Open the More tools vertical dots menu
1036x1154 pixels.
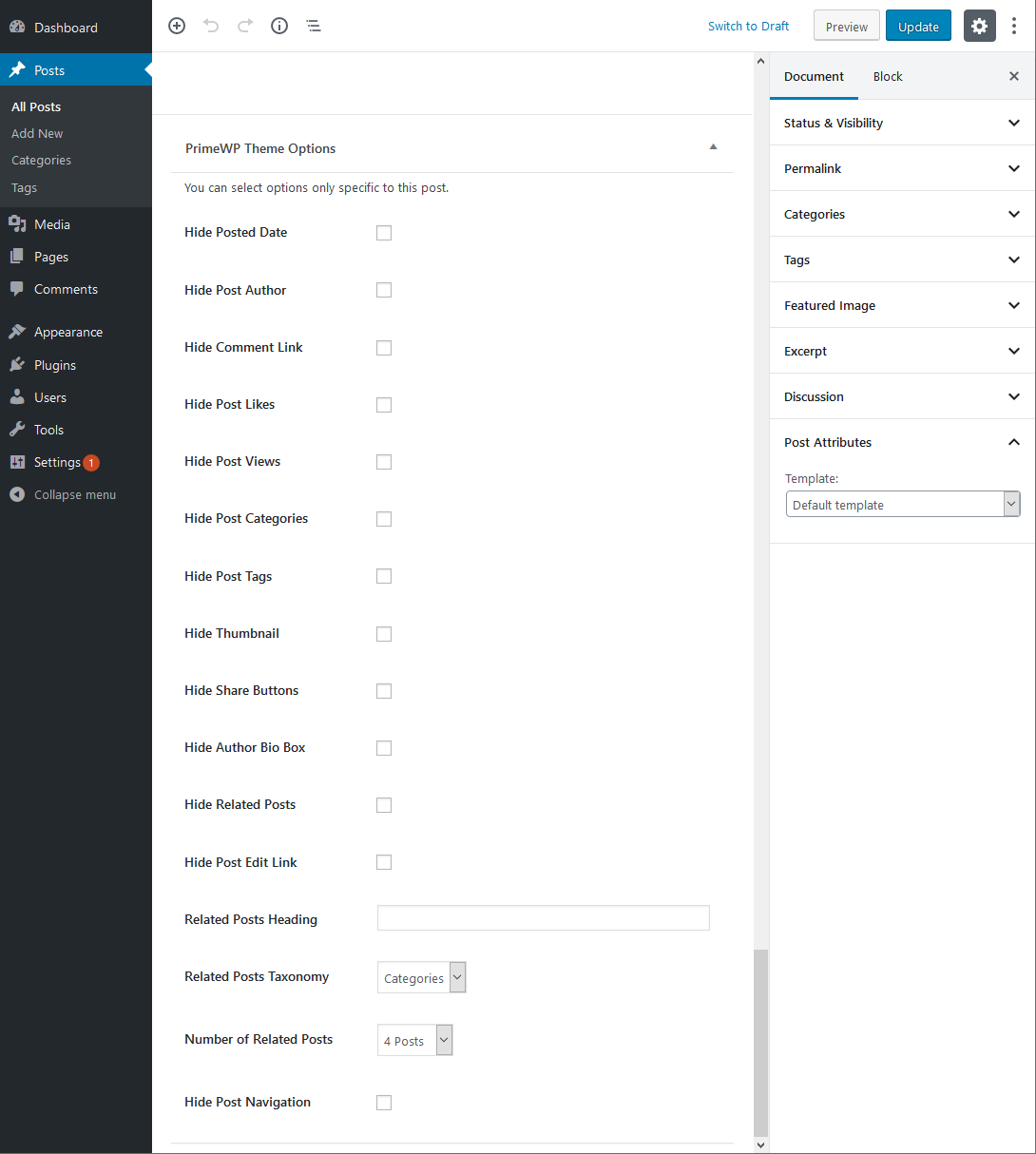(1014, 26)
